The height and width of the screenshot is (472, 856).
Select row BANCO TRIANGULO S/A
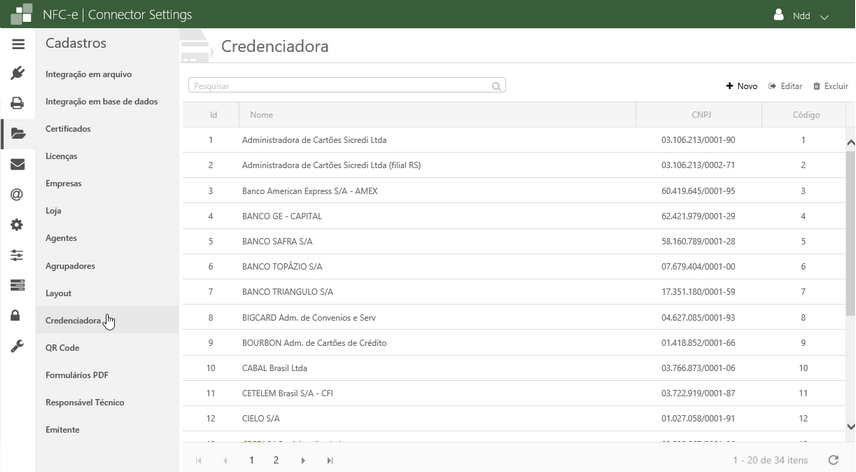(514, 291)
